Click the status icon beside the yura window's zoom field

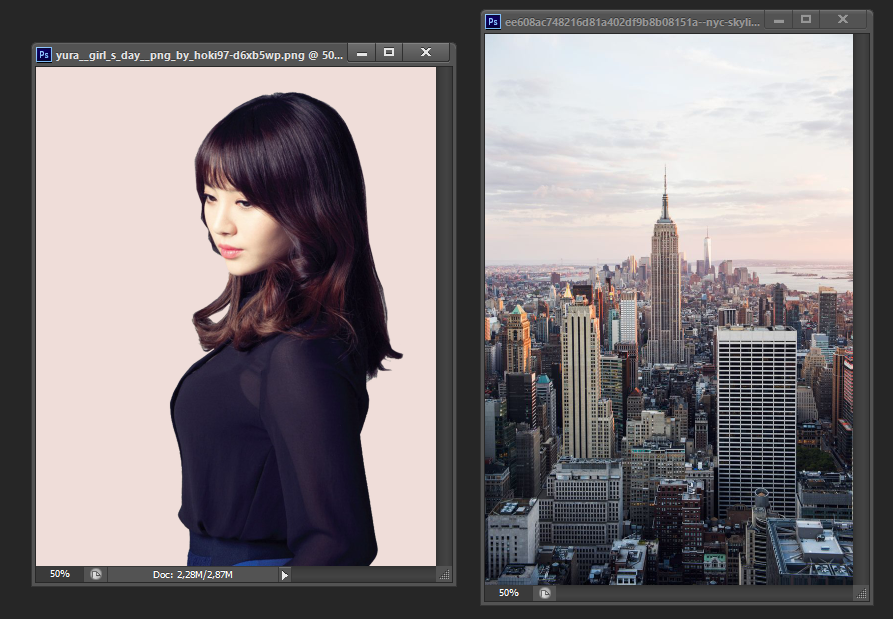[96, 575]
